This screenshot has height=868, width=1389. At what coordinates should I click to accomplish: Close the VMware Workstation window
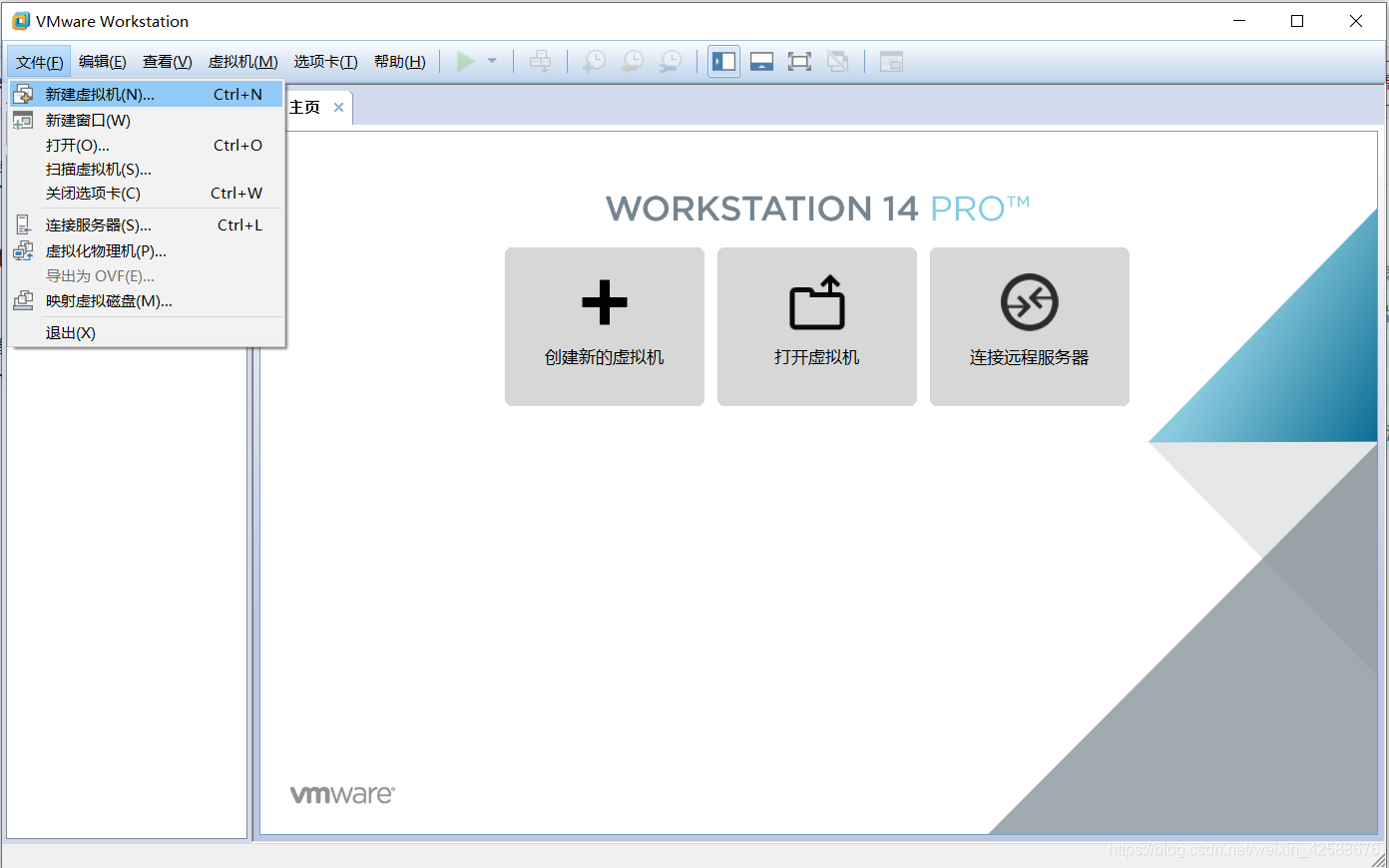pyautogui.click(x=1356, y=21)
